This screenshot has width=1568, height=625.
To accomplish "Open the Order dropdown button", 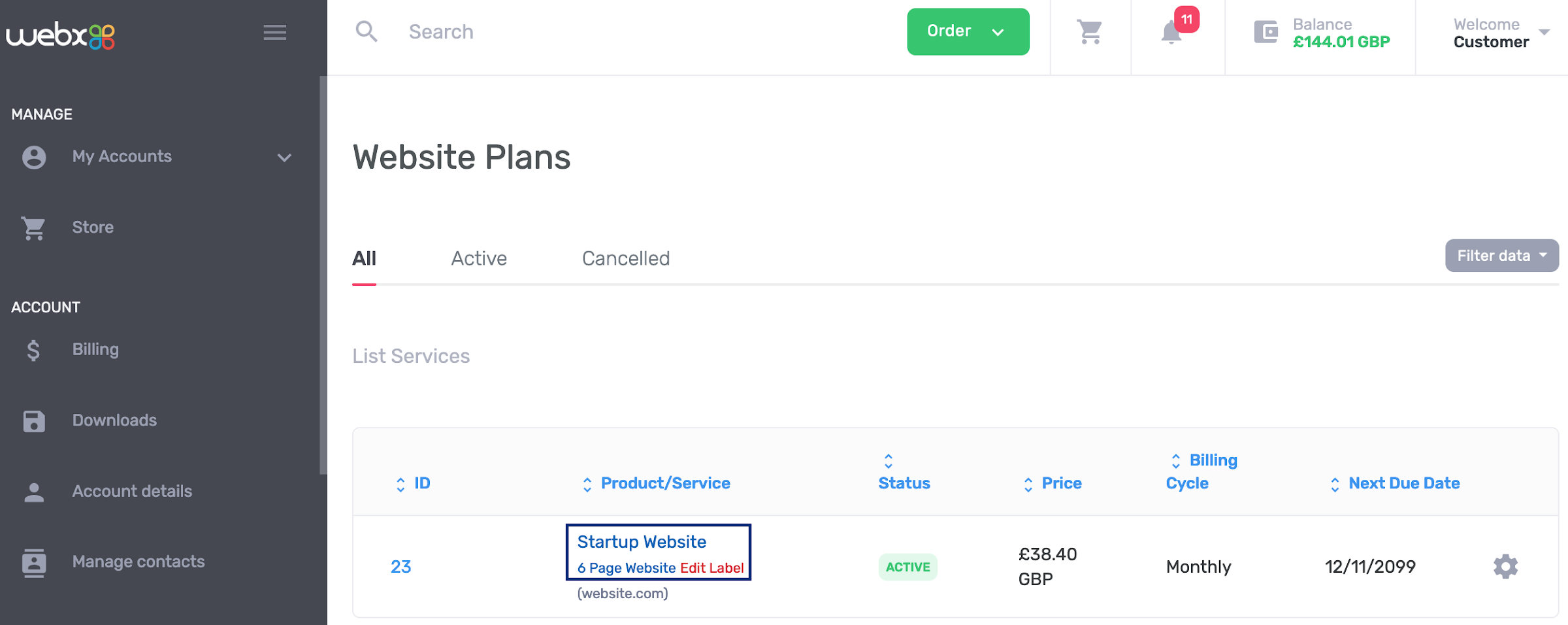I will (x=968, y=31).
